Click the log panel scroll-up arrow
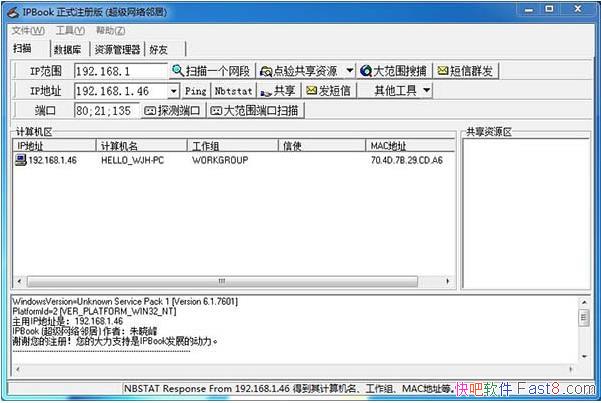 (584, 303)
